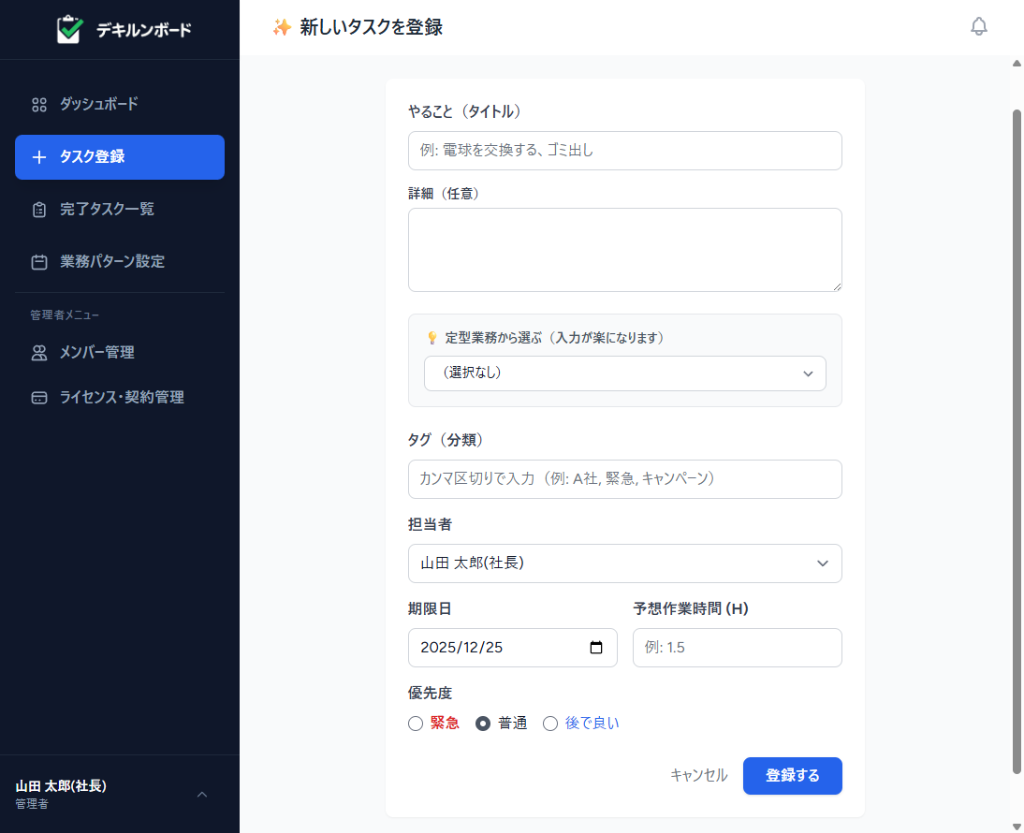Click the notification bell icon
The height and width of the screenshot is (833, 1024).
pos(979,26)
